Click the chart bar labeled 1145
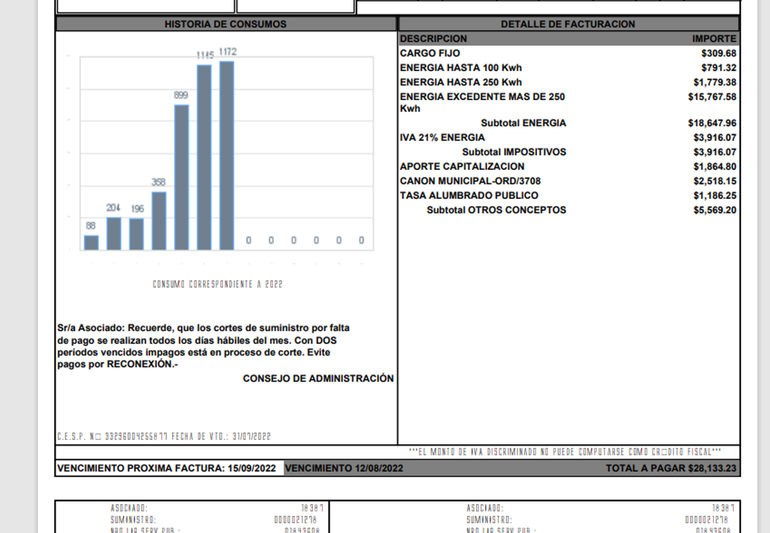Screen dimensions: 770x533 [x=204, y=157]
